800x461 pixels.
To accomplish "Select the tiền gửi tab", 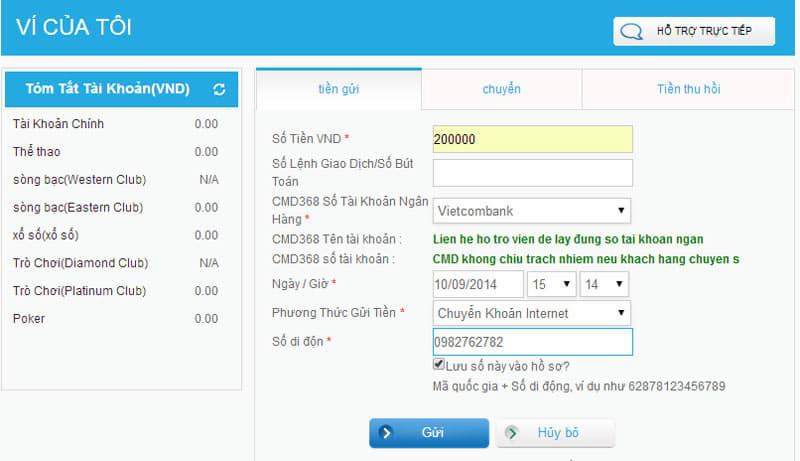I will (338, 89).
